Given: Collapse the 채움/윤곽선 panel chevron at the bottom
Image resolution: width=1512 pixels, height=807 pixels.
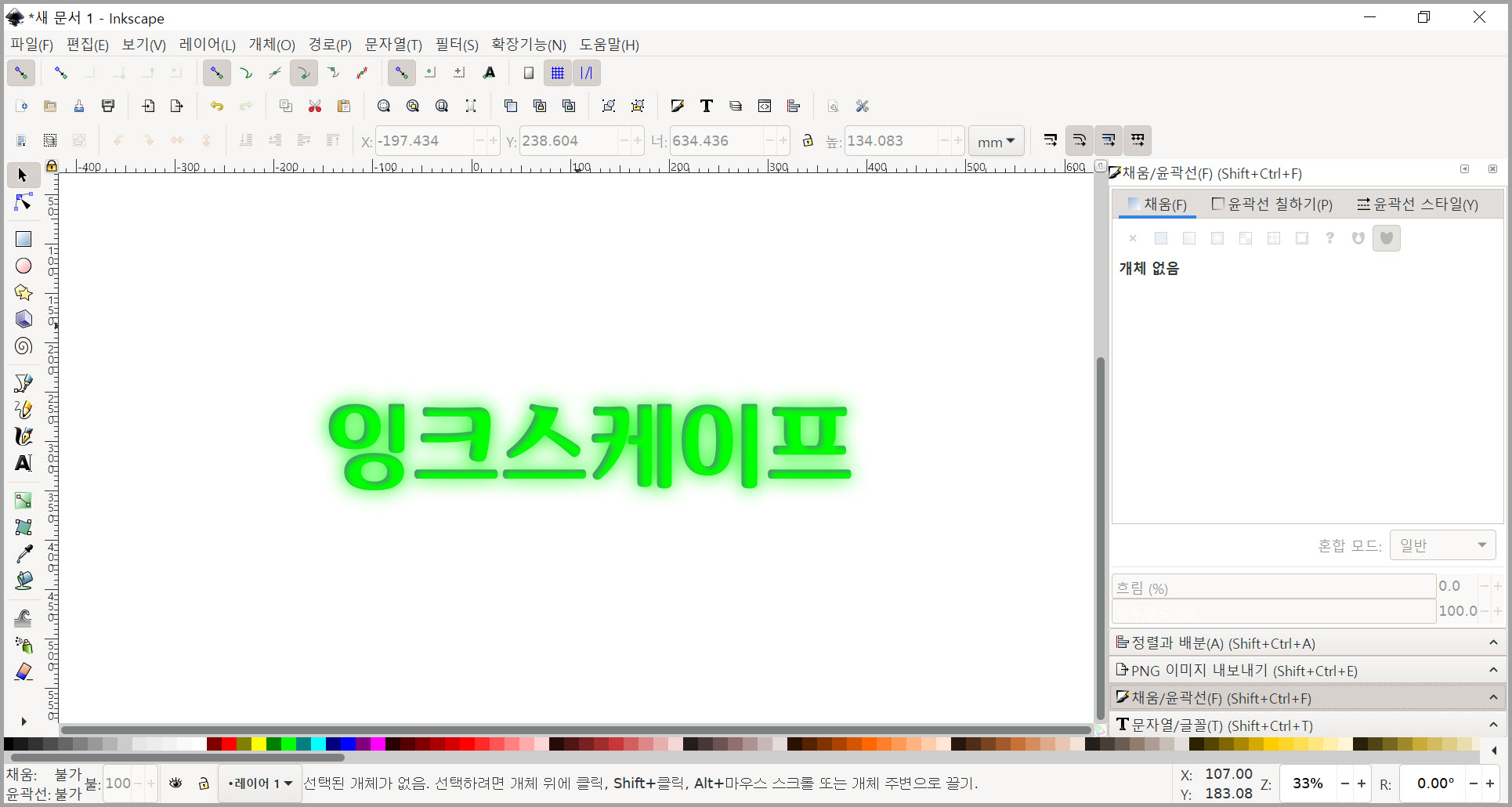Looking at the screenshot, I should [x=1493, y=698].
